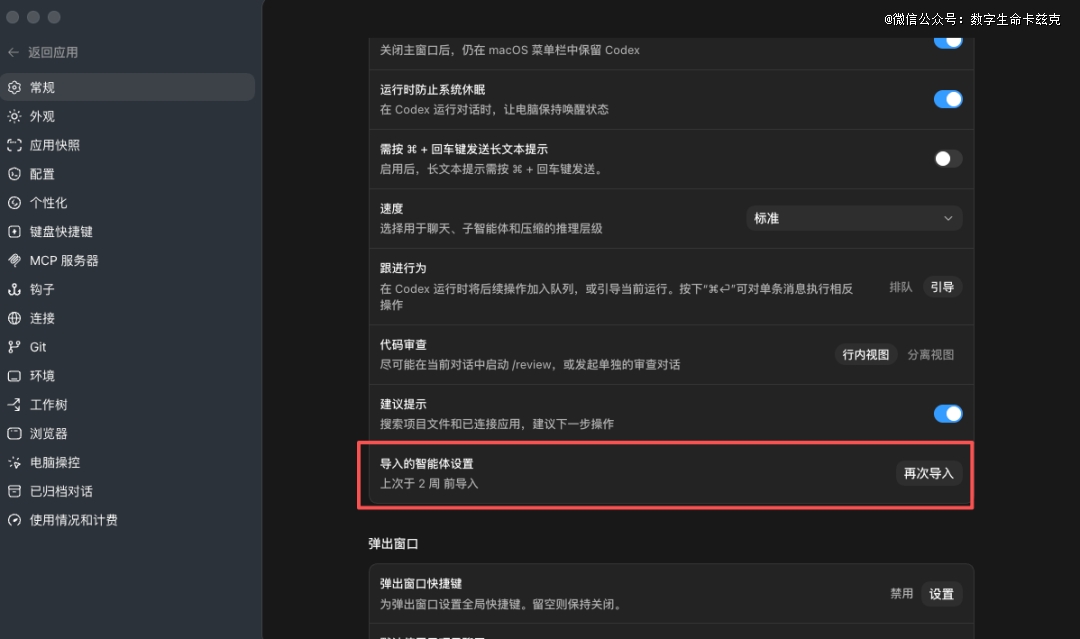
Task: Select the 钩子 anchor icon
Action: tap(14, 289)
